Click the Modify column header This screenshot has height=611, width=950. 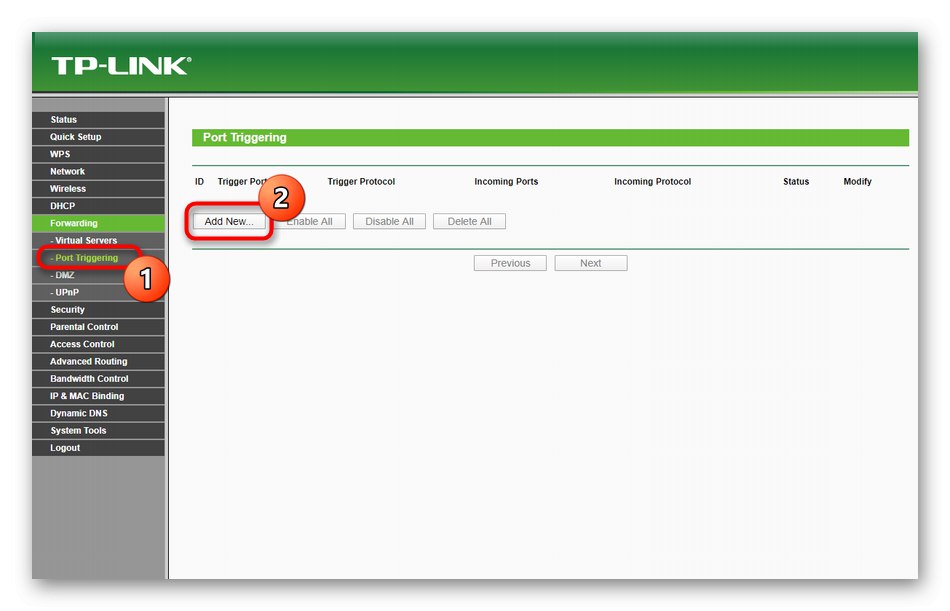[x=857, y=181]
